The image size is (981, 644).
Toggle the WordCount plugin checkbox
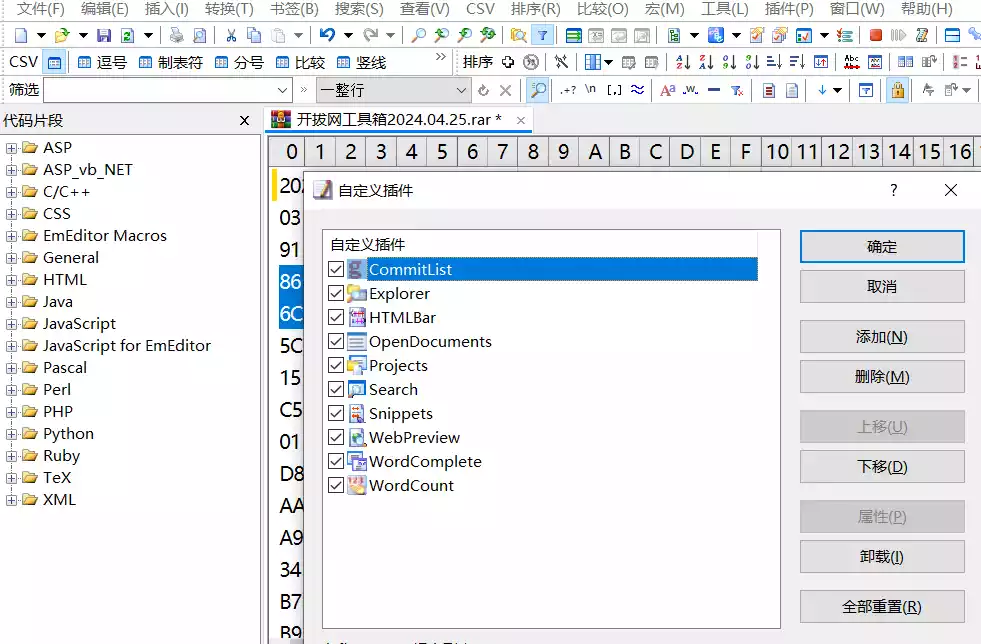click(336, 485)
